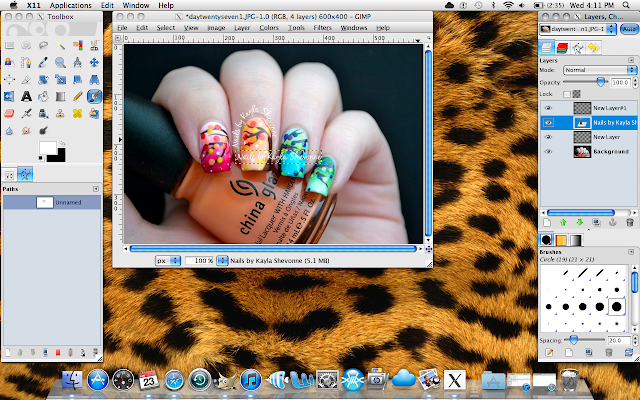Reset colors to default black and white

click(41, 158)
